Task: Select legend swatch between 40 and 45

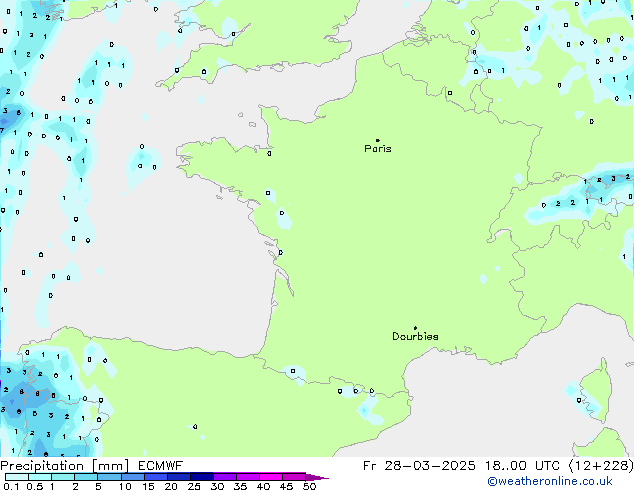Action: click(271, 477)
